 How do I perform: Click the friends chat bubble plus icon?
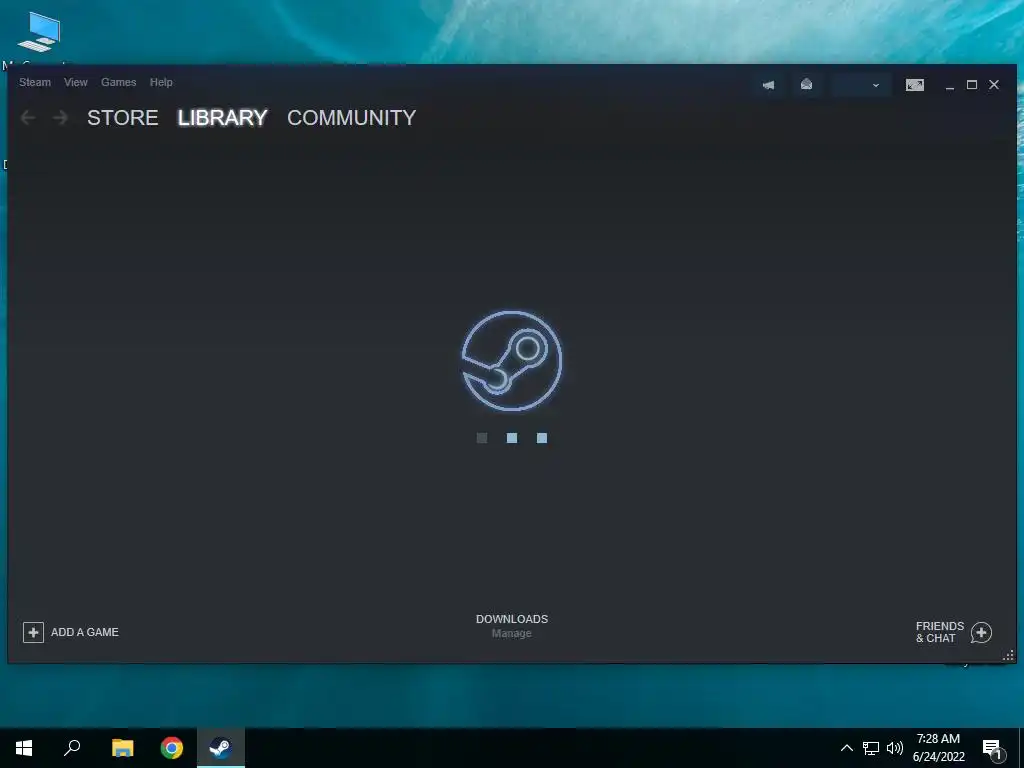981,632
